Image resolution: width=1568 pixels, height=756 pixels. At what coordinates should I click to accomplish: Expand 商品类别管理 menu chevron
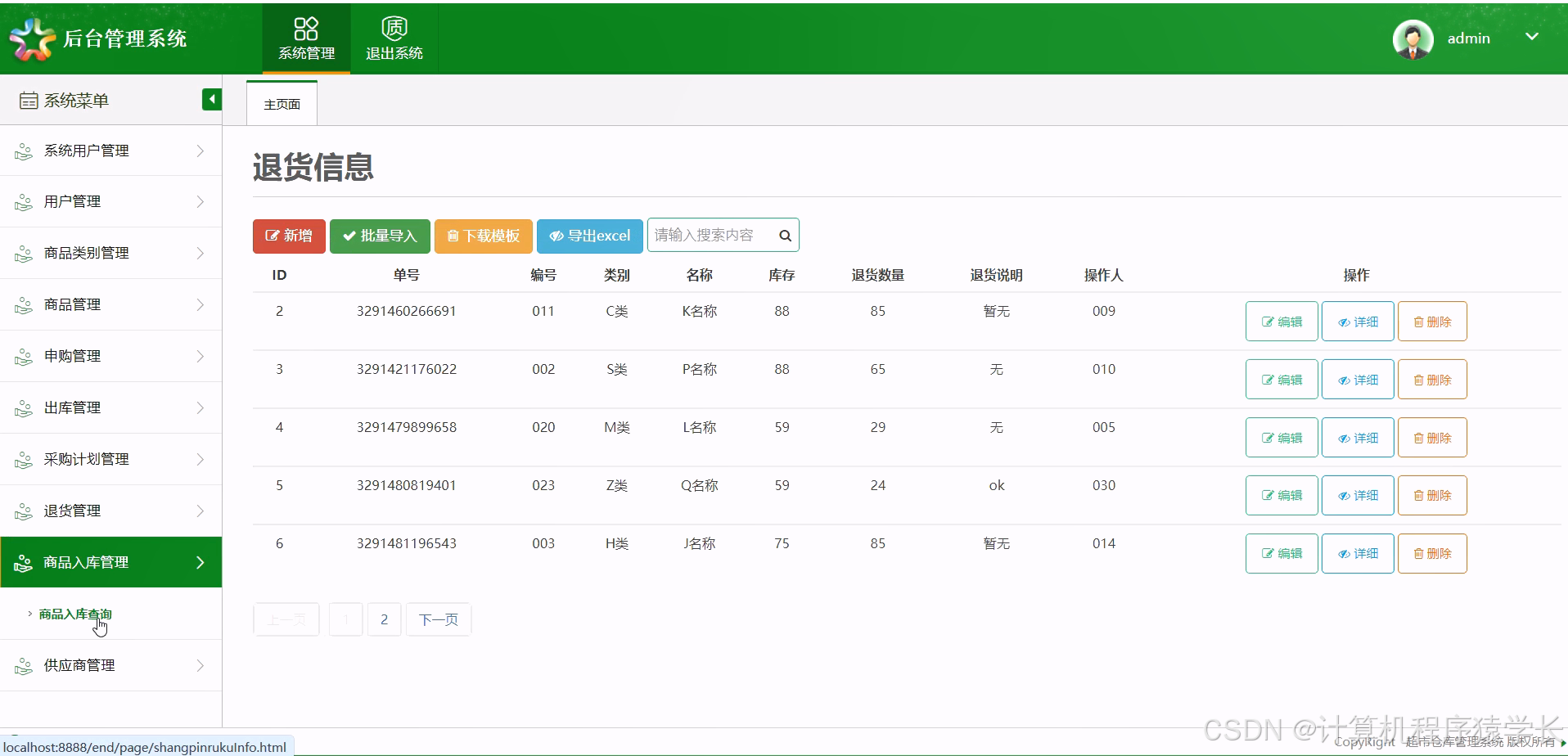coord(201,253)
